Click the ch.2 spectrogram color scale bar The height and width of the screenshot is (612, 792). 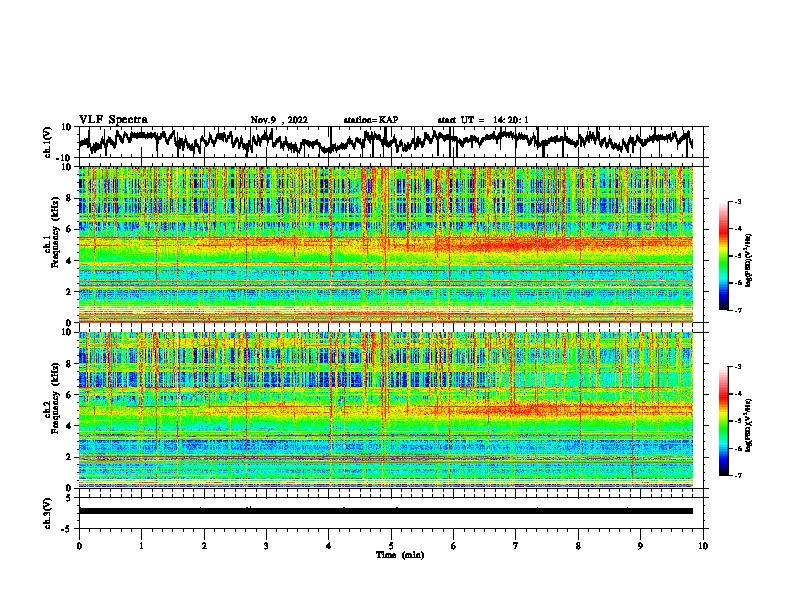pyautogui.click(x=723, y=421)
